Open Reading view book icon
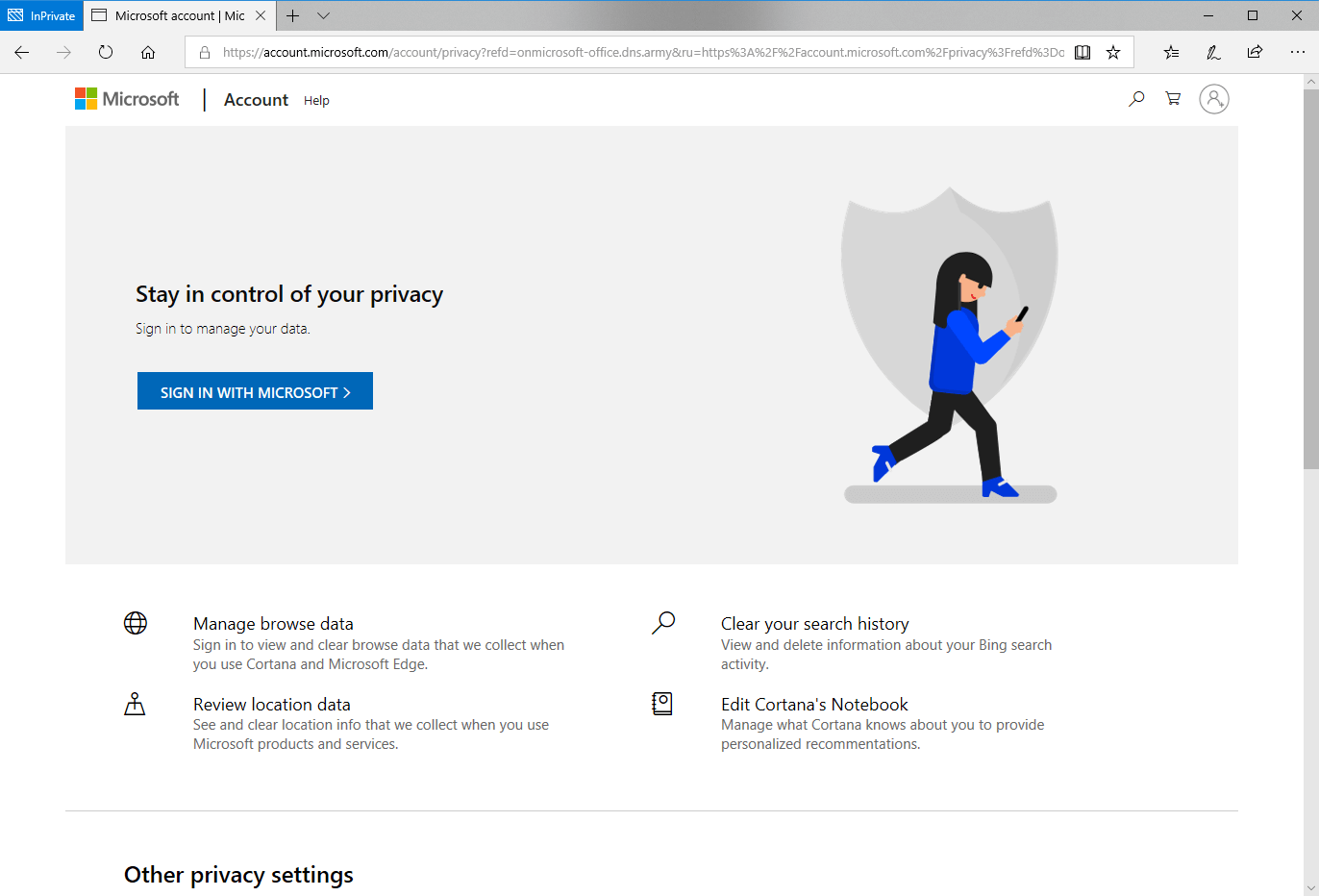 [x=1083, y=53]
